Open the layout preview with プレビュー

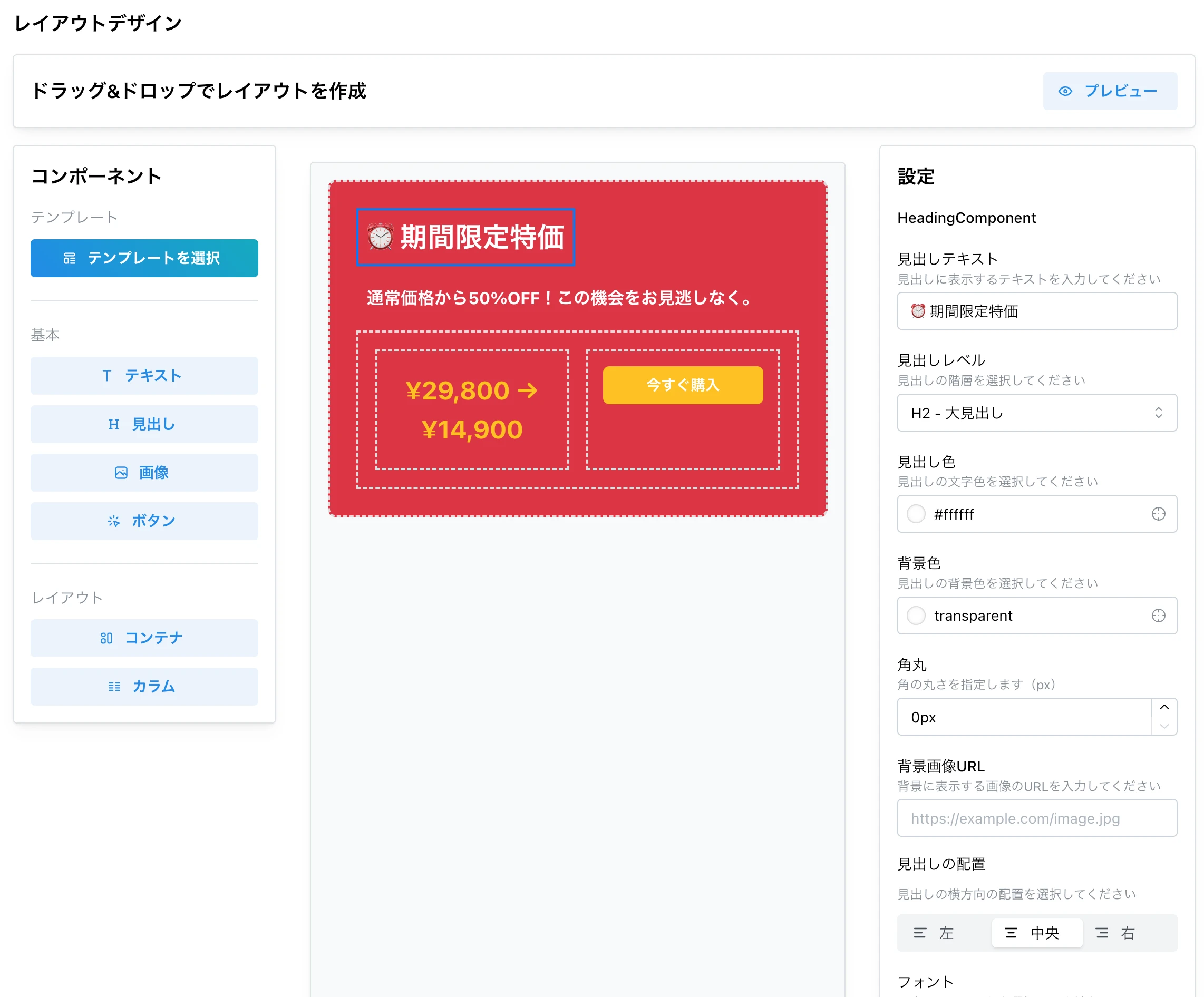coord(1110,91)
